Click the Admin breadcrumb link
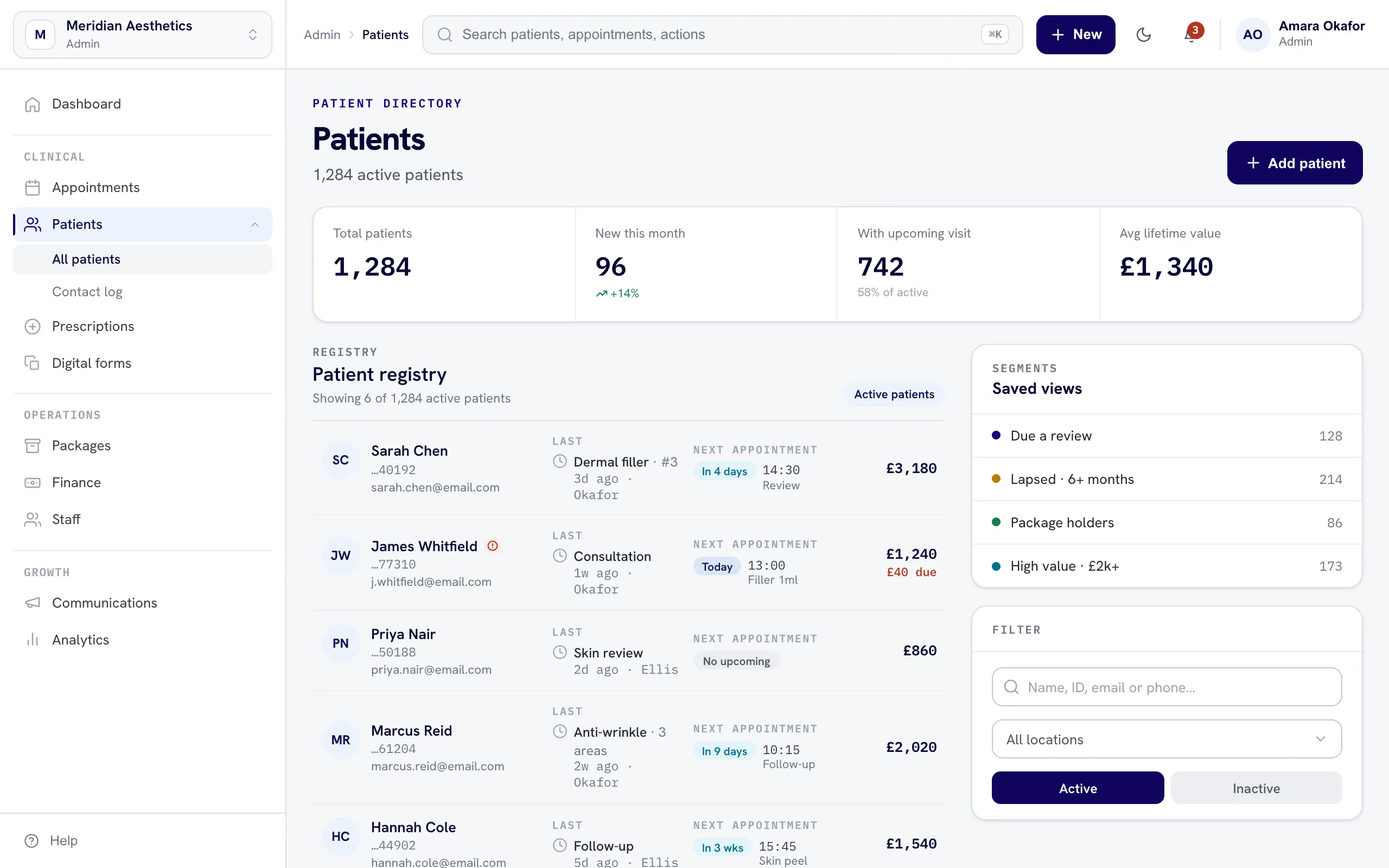 click(322, 34)
